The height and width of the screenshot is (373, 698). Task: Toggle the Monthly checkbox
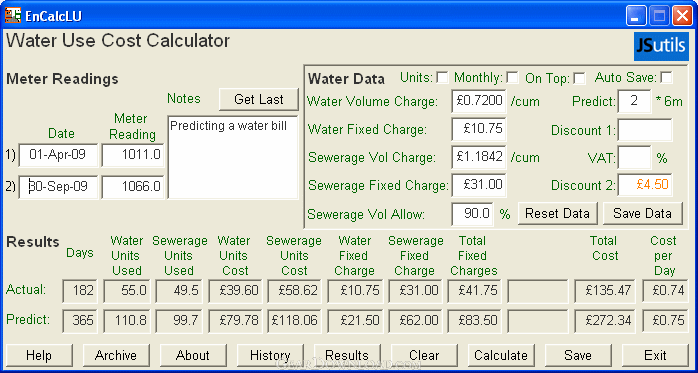[512, 78]
